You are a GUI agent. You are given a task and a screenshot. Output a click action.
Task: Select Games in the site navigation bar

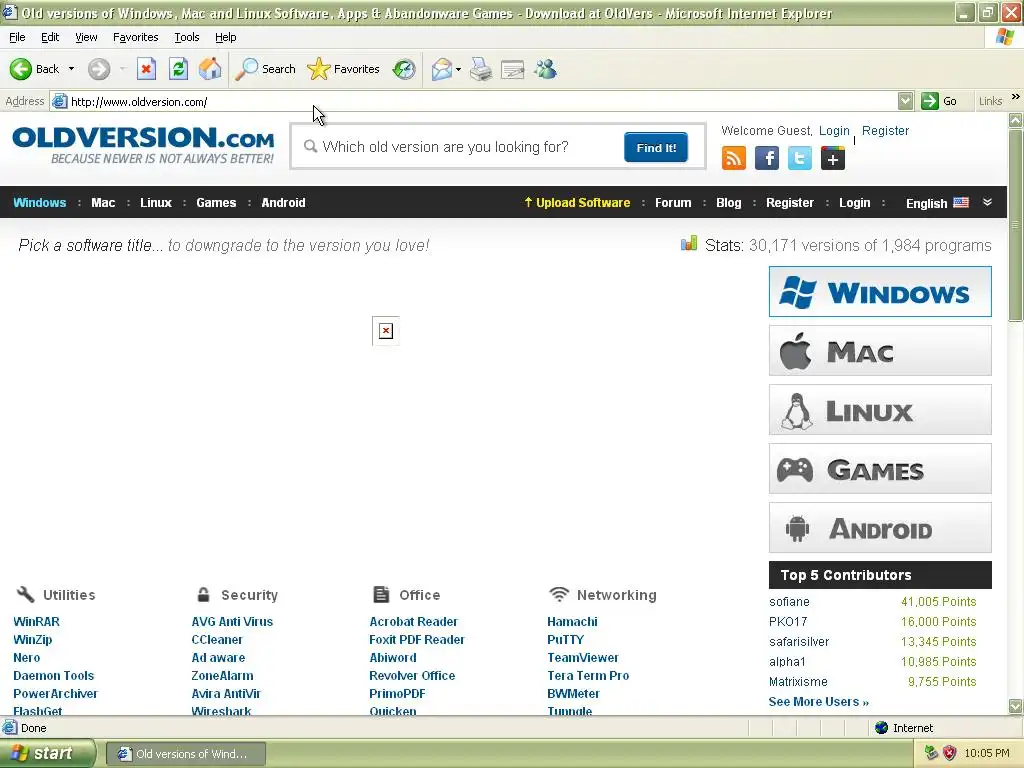[216, 202]
